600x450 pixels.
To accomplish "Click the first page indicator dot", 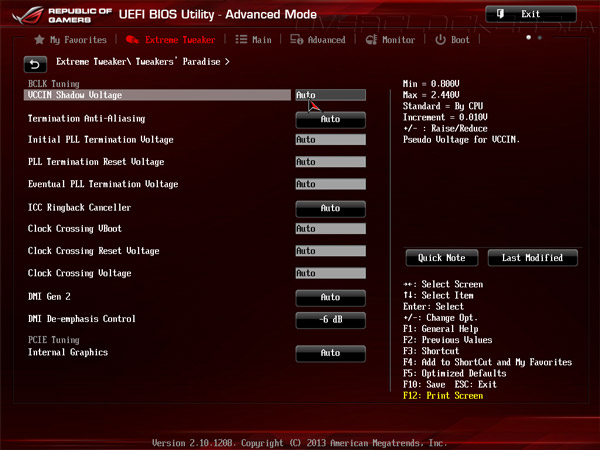I will [528, 38].
